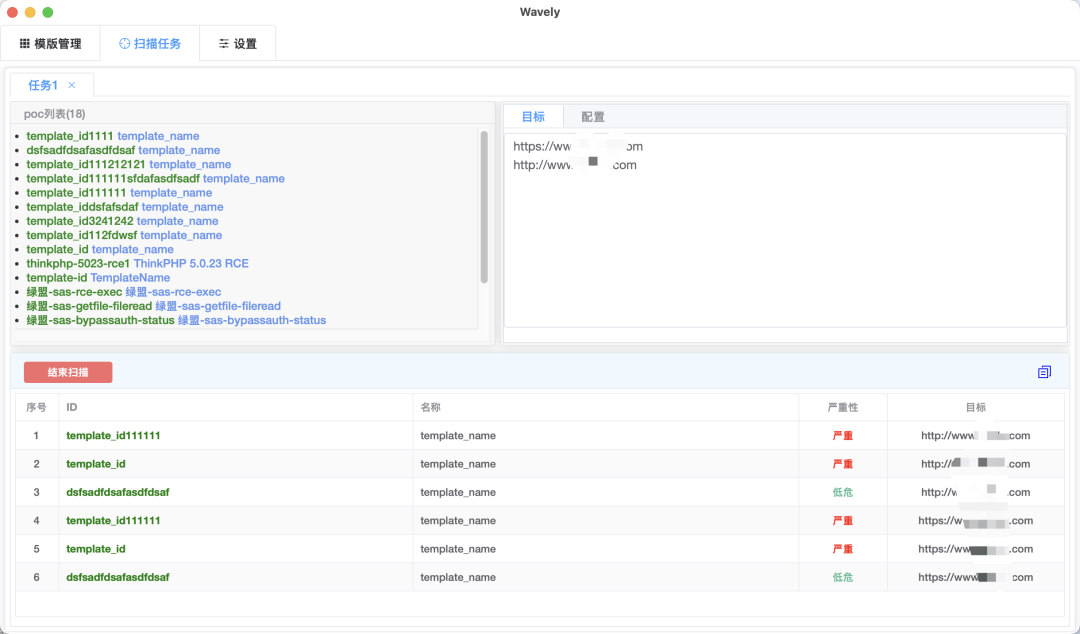
Task: Select template-id TemplateName poc entry
Action: (x=98, y=278)
